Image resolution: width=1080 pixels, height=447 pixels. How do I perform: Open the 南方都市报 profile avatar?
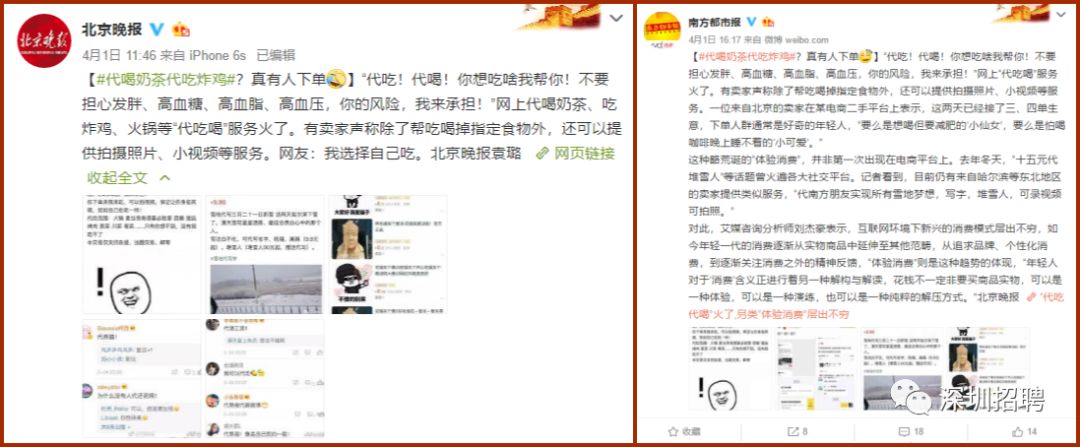tap(662, 30)
